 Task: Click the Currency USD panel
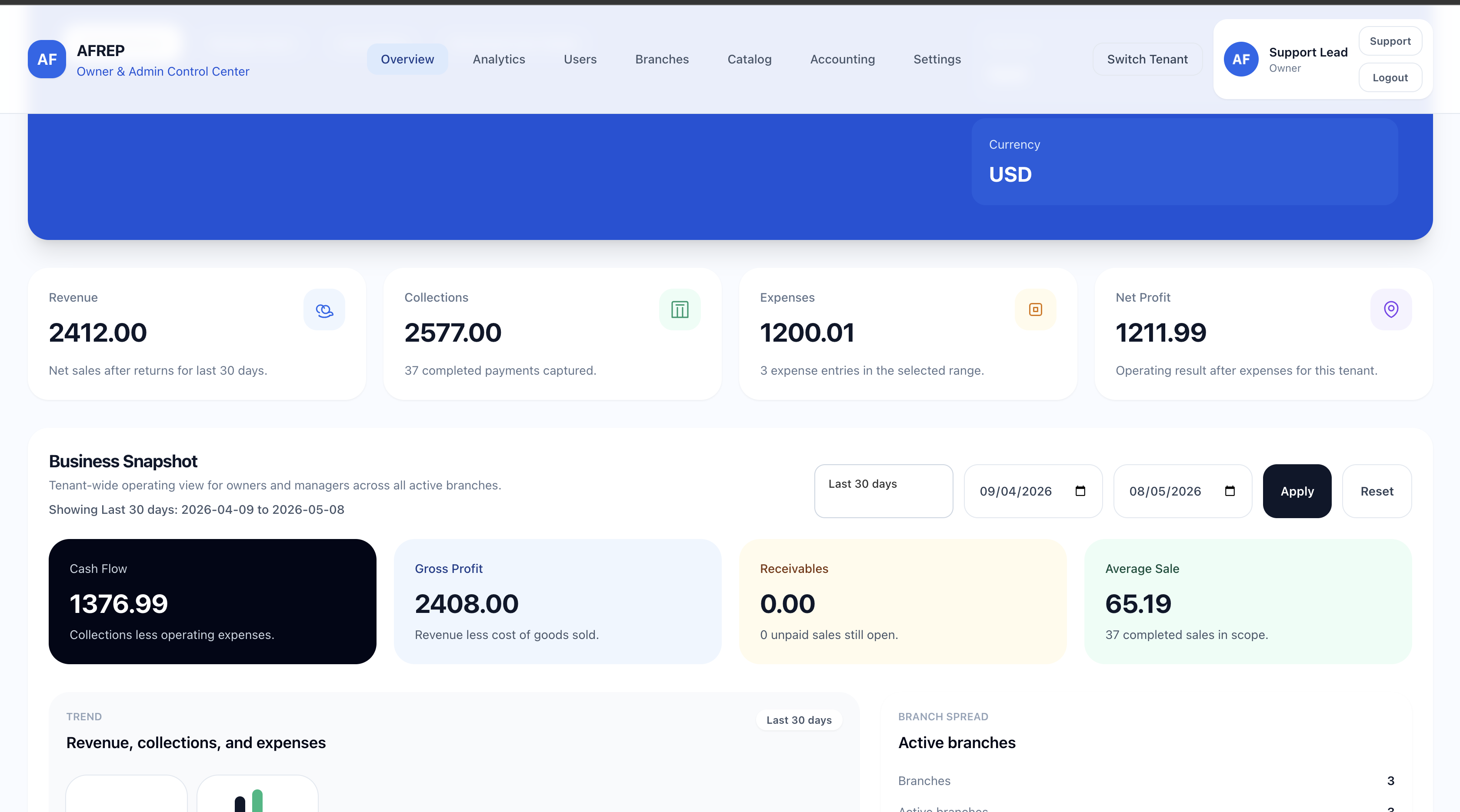coord(1184,162)
